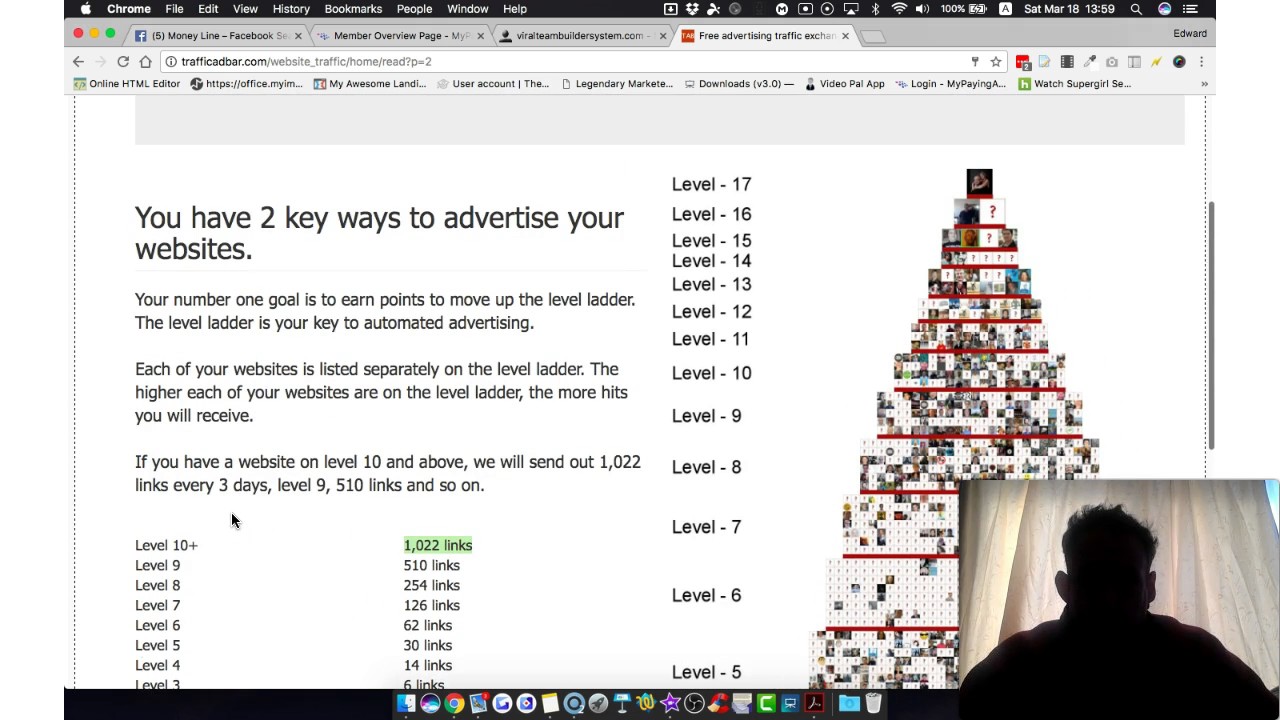Click the page vertical scrollbar thumb
Viewport: 1280px width, 720px height.
point(1212,325)
